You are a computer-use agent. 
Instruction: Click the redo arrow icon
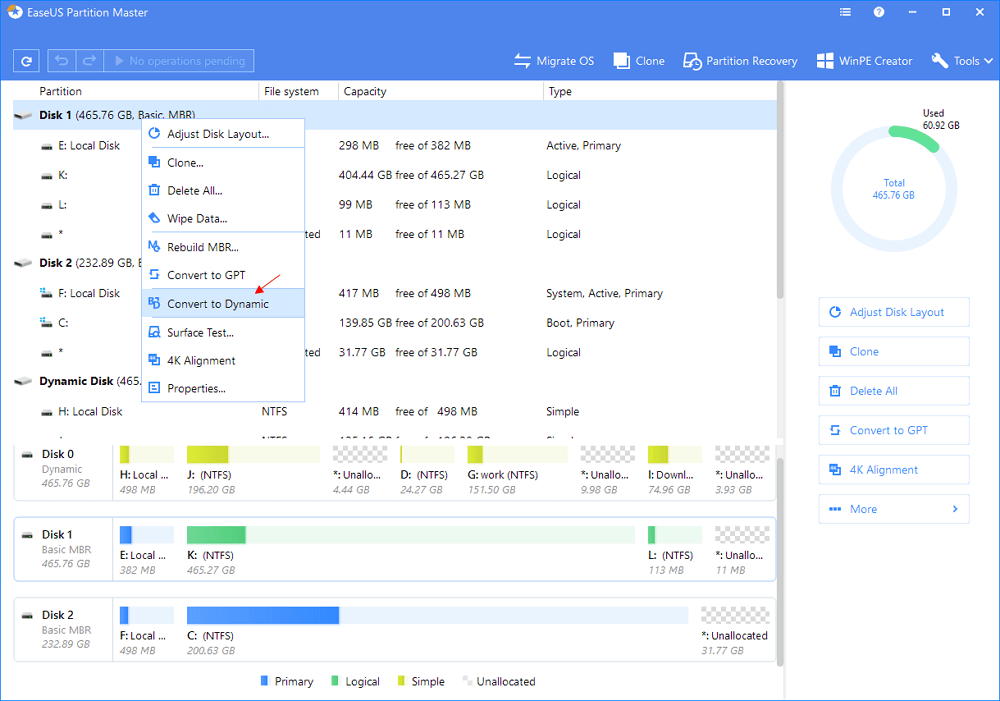pyautogui.click(x=88, y=61)
